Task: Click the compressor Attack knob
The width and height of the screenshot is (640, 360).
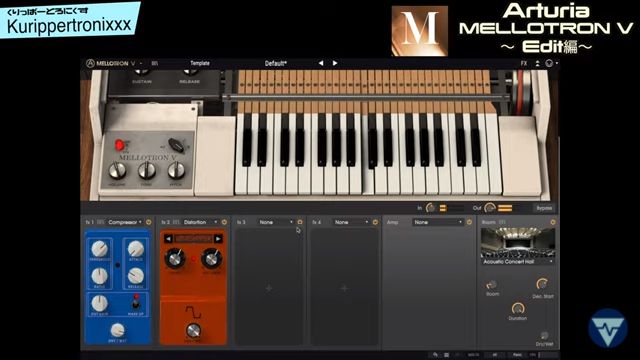Action: coord(136,248)
